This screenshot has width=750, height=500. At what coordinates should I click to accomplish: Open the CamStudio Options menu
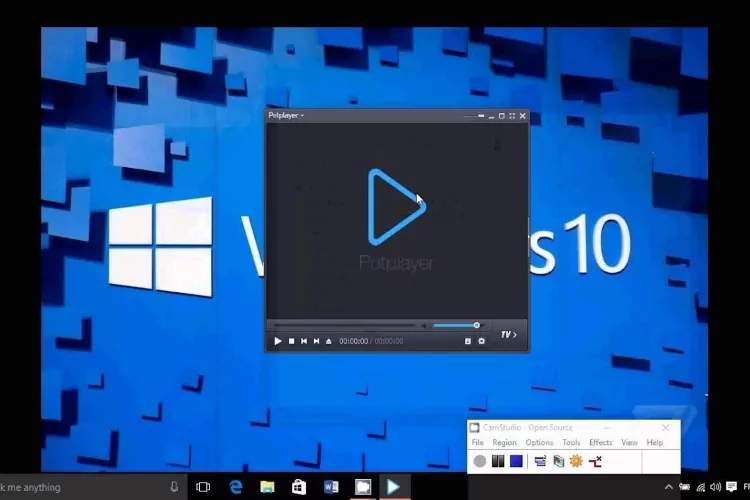click(539, 443)
